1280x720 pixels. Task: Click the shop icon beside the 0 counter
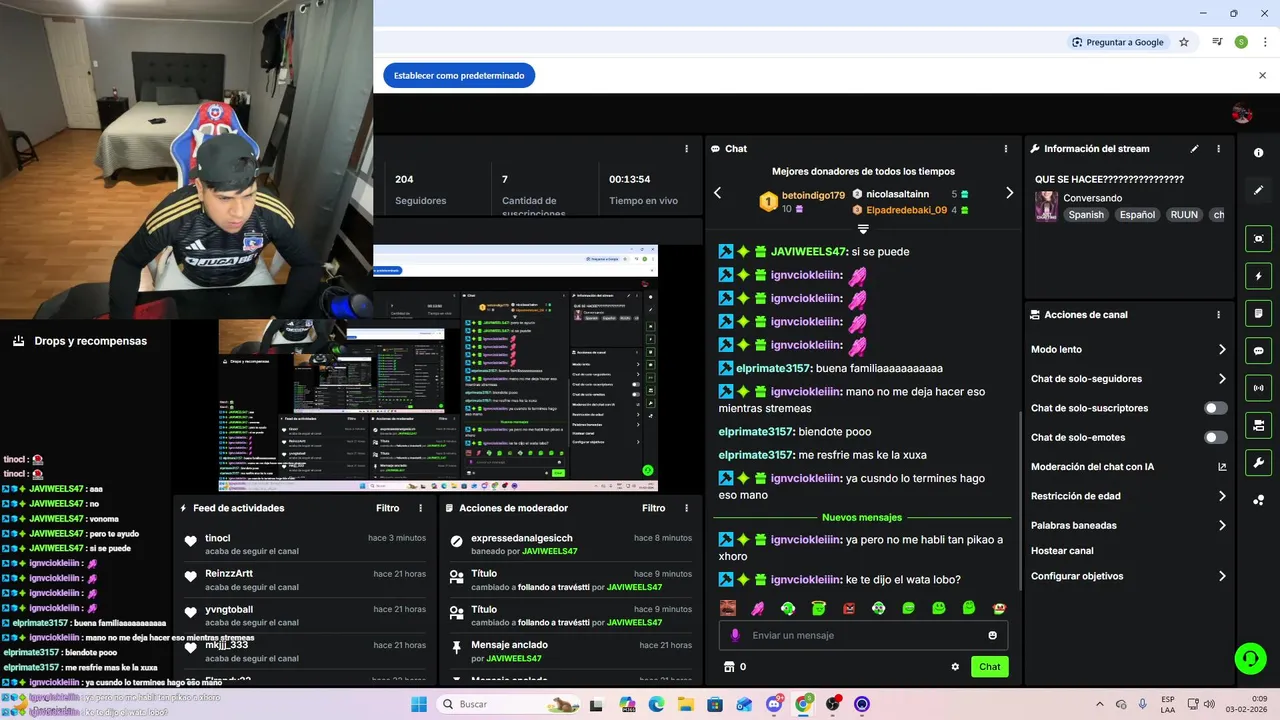coord(728,667)
